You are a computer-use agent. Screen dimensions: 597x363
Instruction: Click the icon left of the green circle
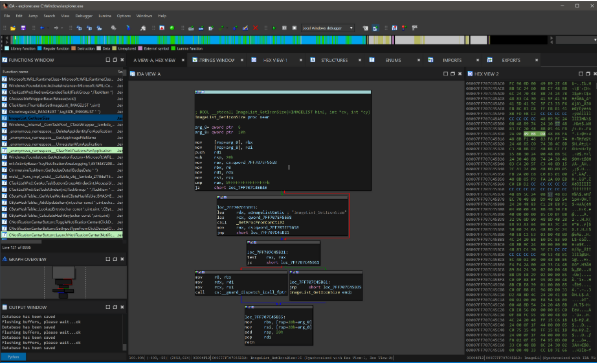point(162,28)
